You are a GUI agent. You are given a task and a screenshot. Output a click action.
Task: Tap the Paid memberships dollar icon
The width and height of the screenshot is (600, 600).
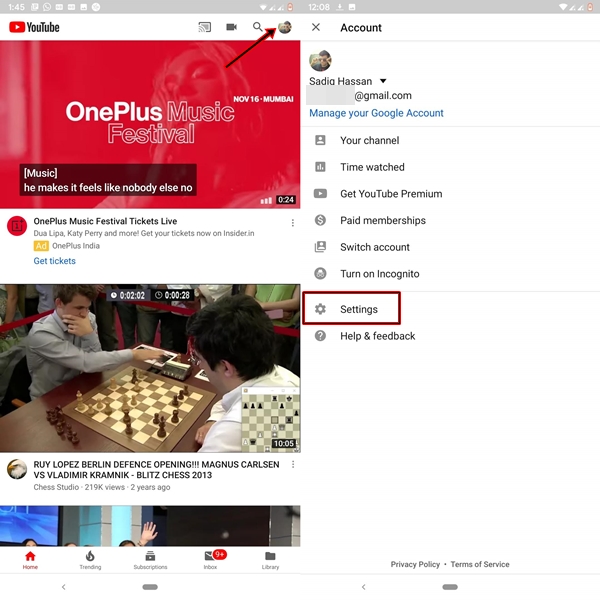320,220
